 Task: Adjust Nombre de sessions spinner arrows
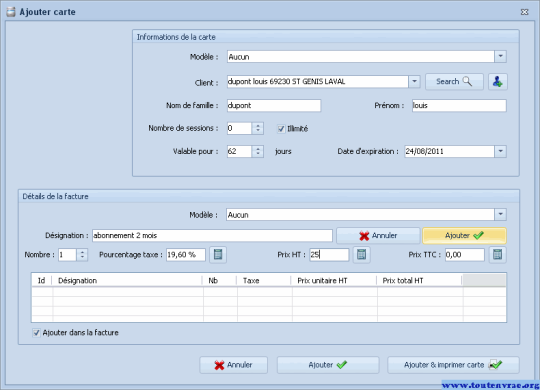point(258,129)
